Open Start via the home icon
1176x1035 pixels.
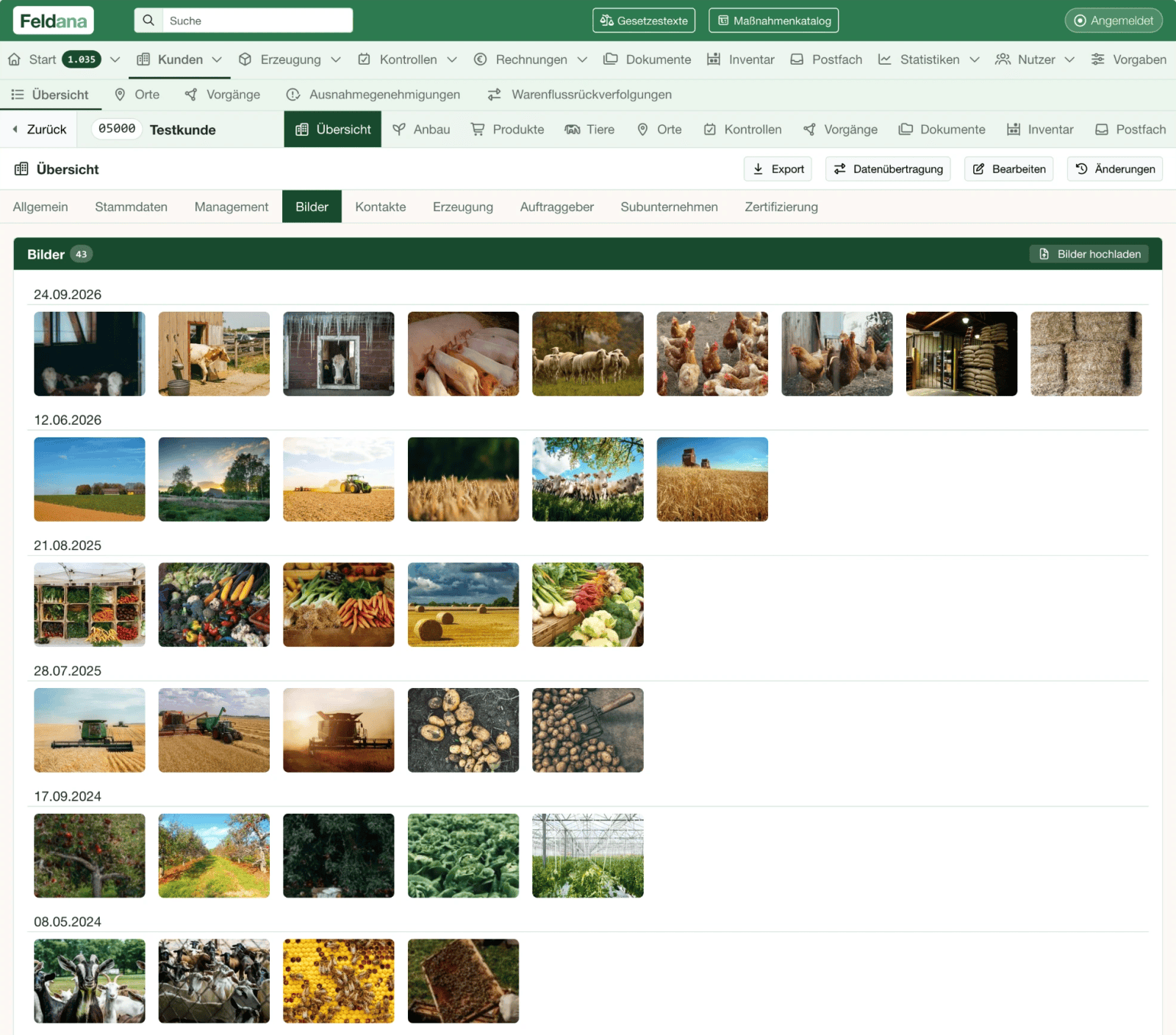point(14,60)
